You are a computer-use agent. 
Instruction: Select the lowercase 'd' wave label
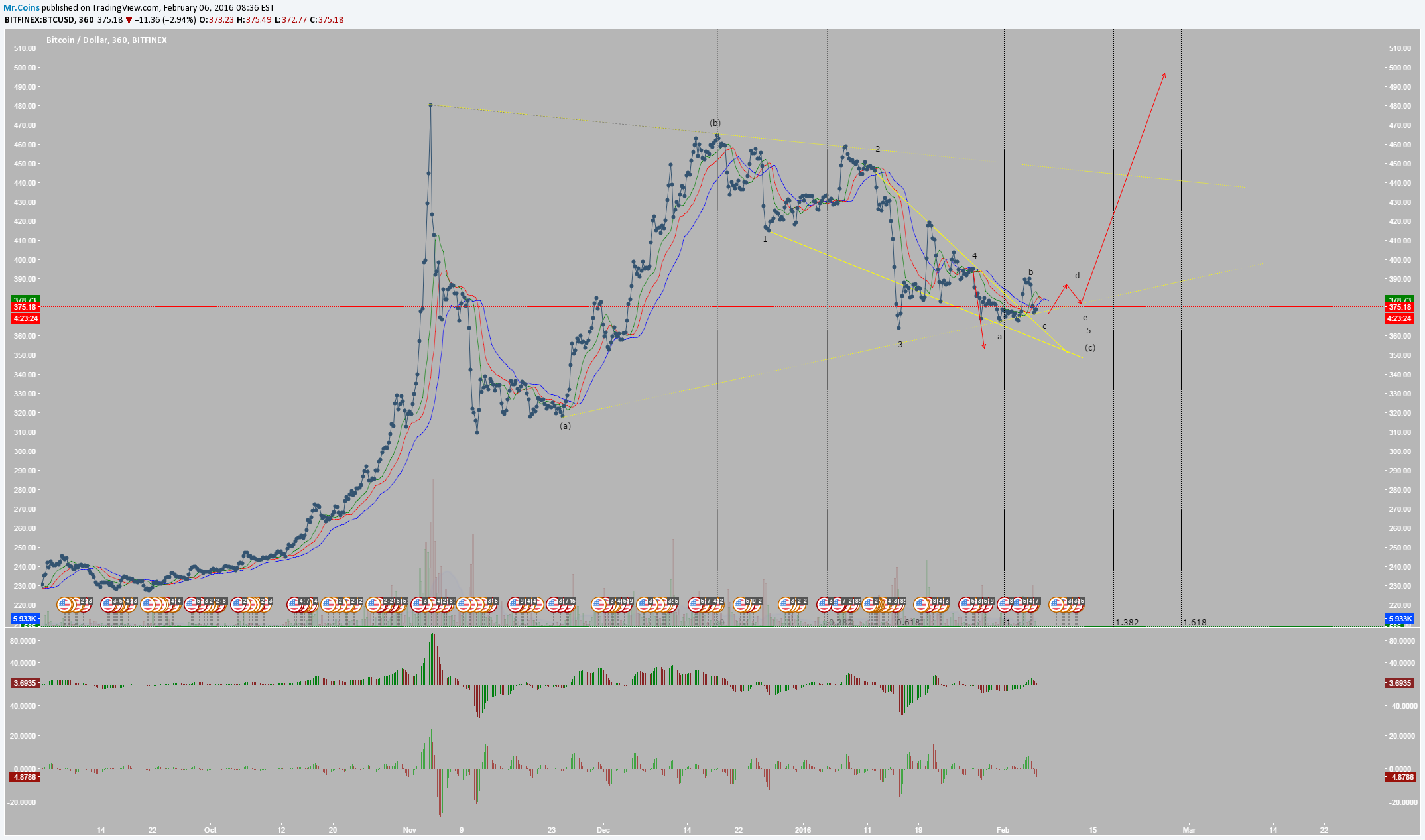(1078, 276)
